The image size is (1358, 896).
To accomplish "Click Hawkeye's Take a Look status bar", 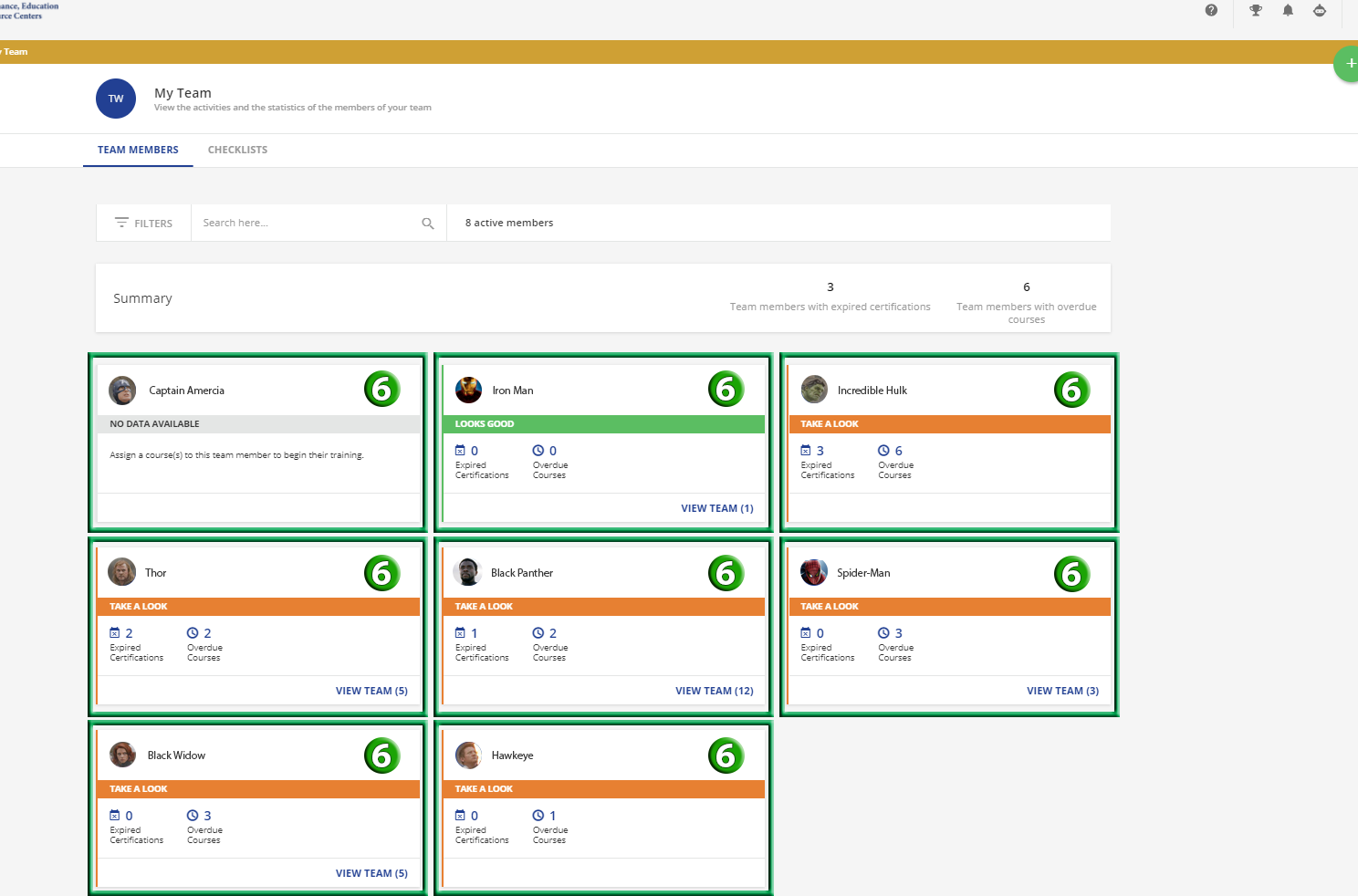I will (x=603, y=789).
